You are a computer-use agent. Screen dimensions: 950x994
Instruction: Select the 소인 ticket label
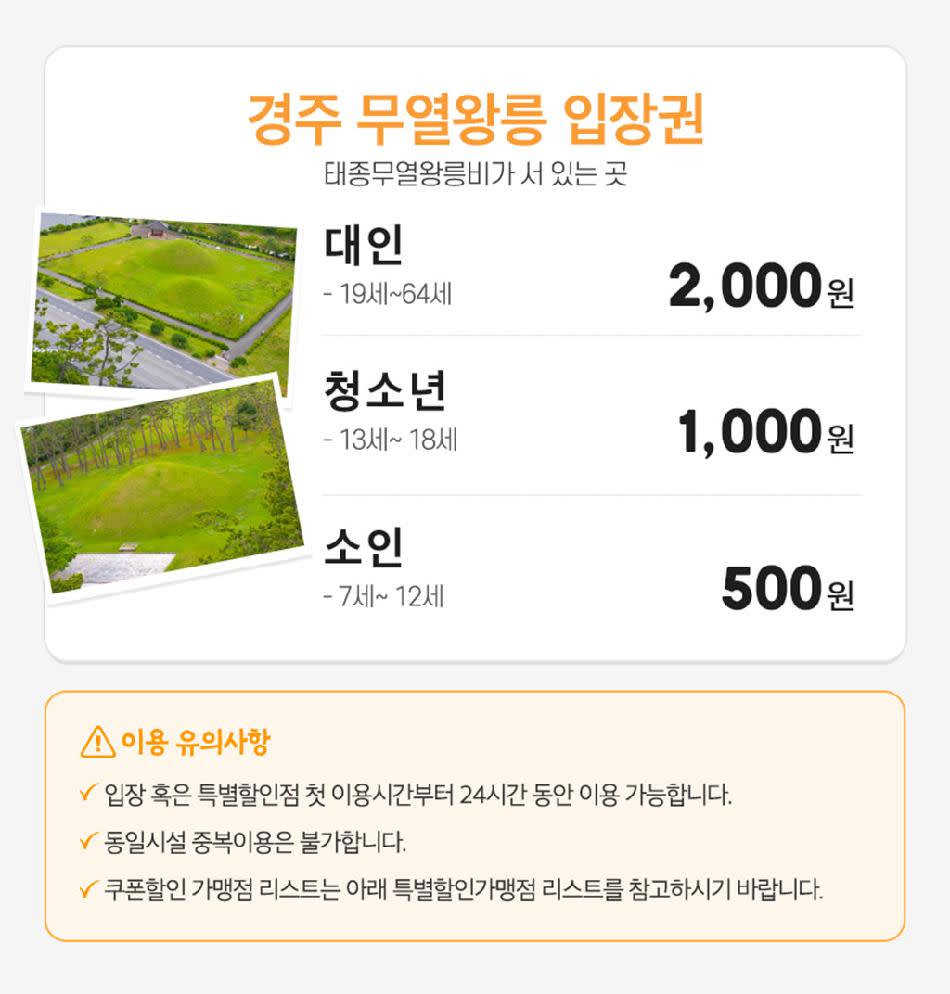[x=364, y=546]
